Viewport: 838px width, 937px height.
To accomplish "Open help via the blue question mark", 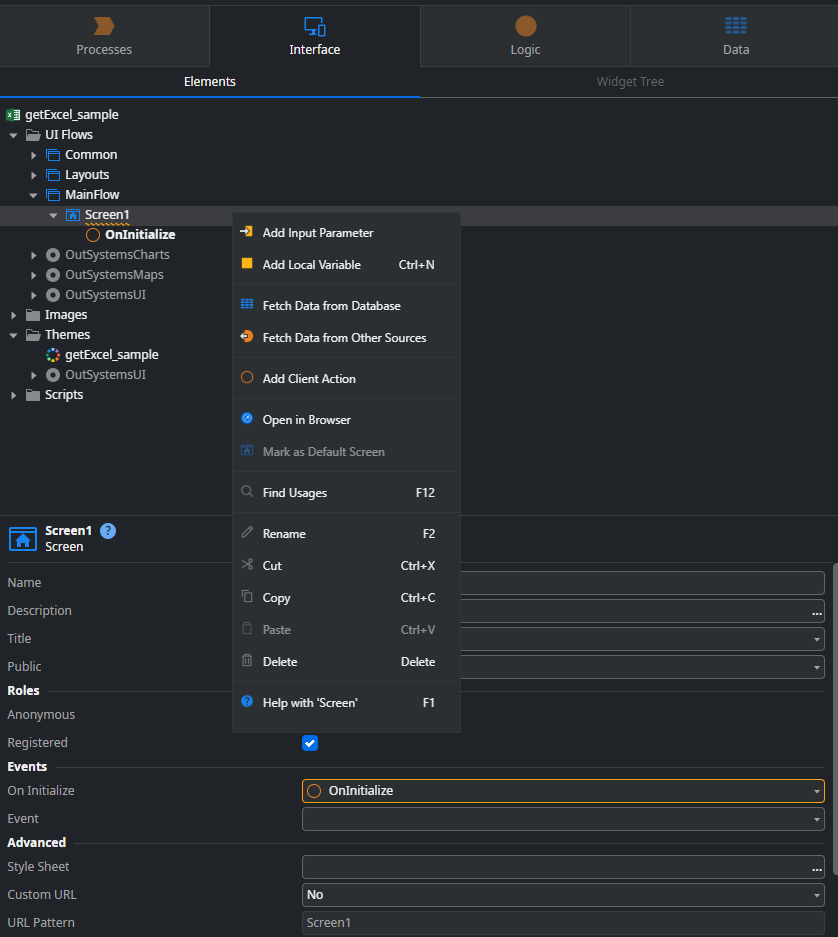I will point(108,531).
